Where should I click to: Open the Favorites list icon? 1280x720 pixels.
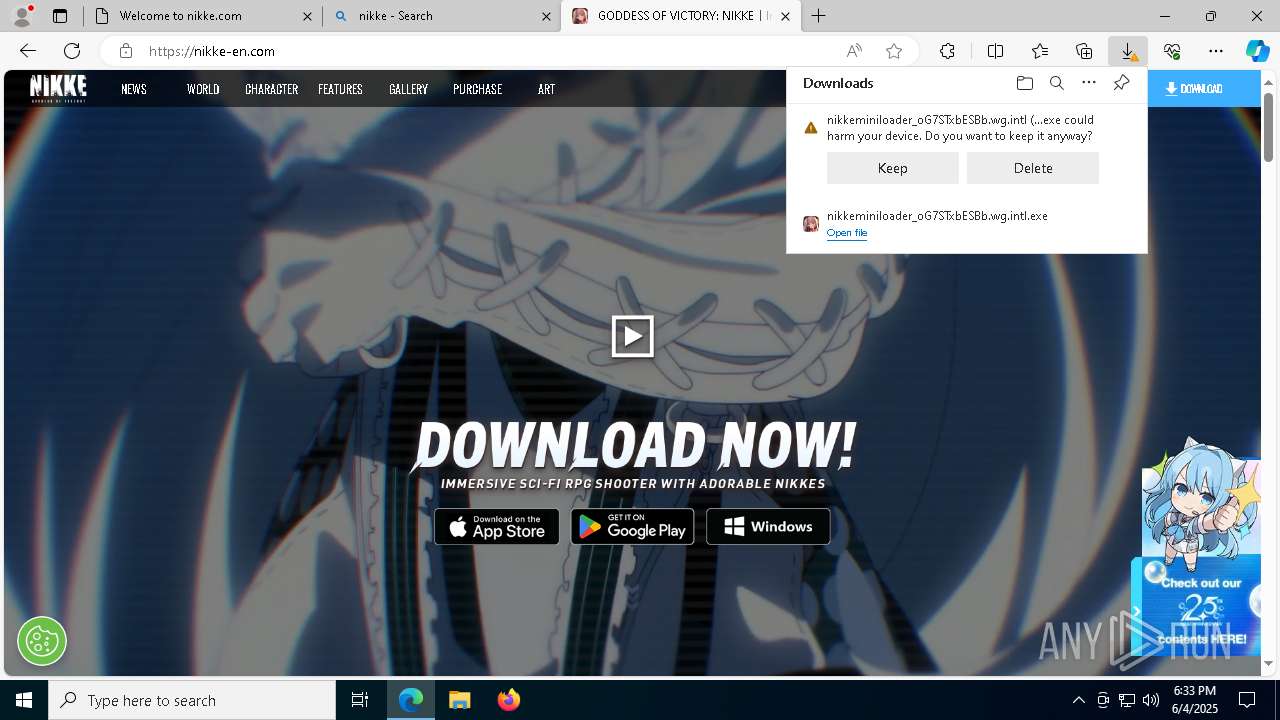[1040, 51]
